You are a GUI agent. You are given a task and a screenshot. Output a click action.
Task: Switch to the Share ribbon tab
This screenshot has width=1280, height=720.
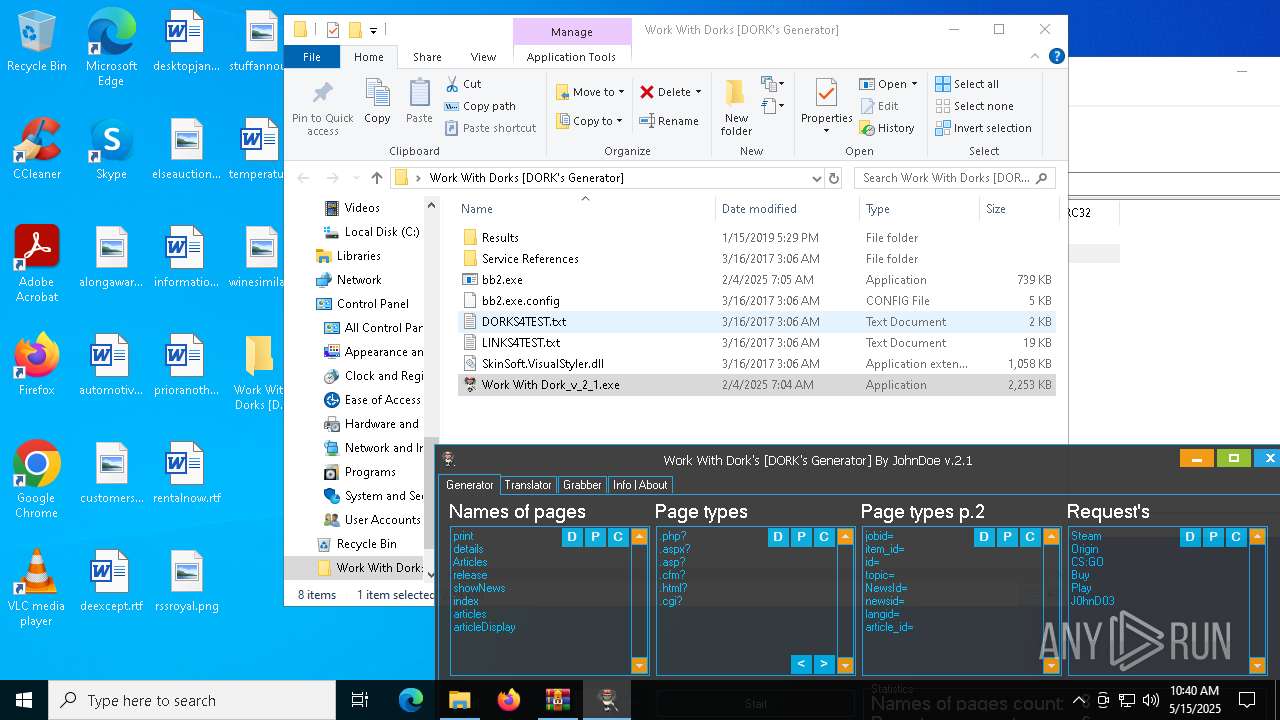[427, 57]
